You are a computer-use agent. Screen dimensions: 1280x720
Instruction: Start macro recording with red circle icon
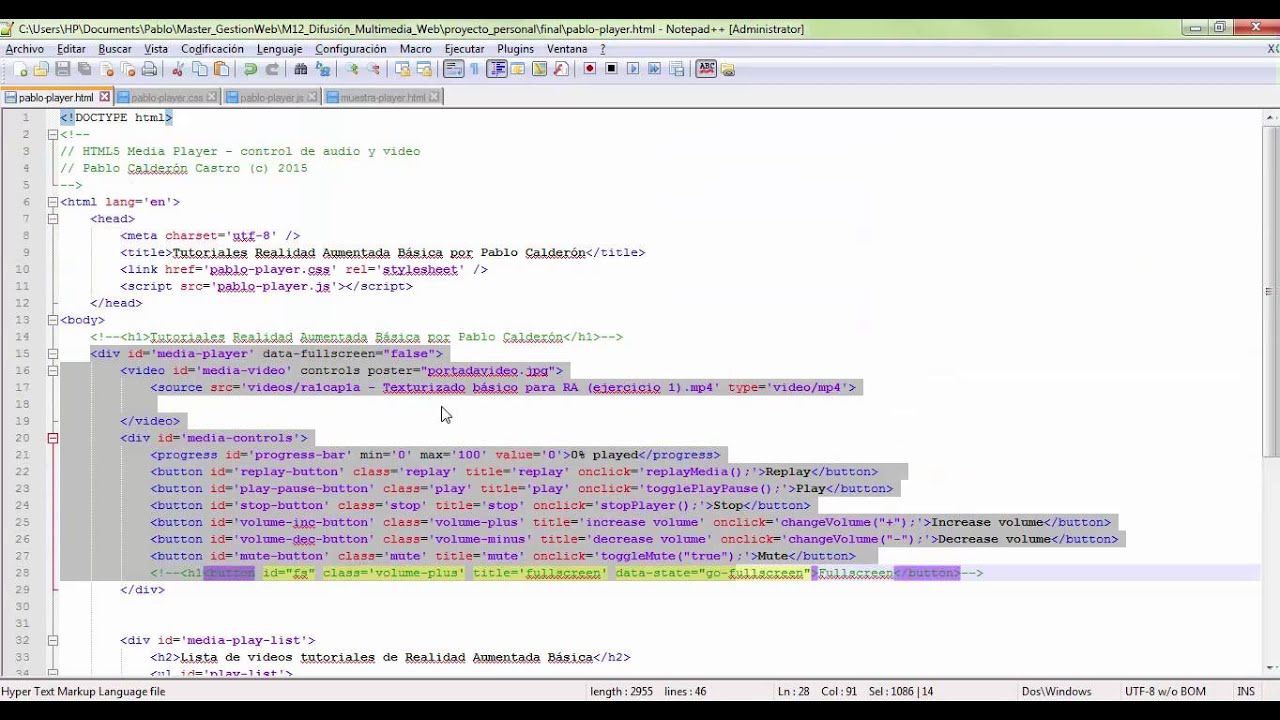590,69
